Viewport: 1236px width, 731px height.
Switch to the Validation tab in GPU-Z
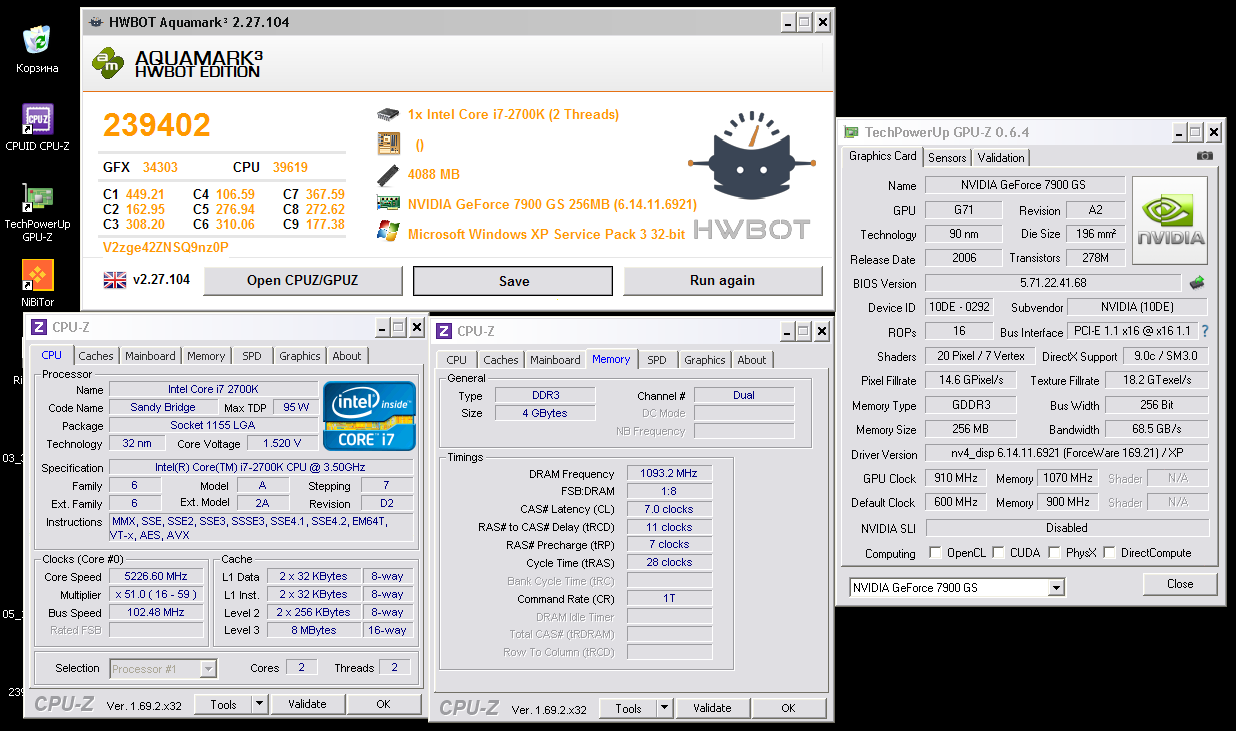(1001, 158)
